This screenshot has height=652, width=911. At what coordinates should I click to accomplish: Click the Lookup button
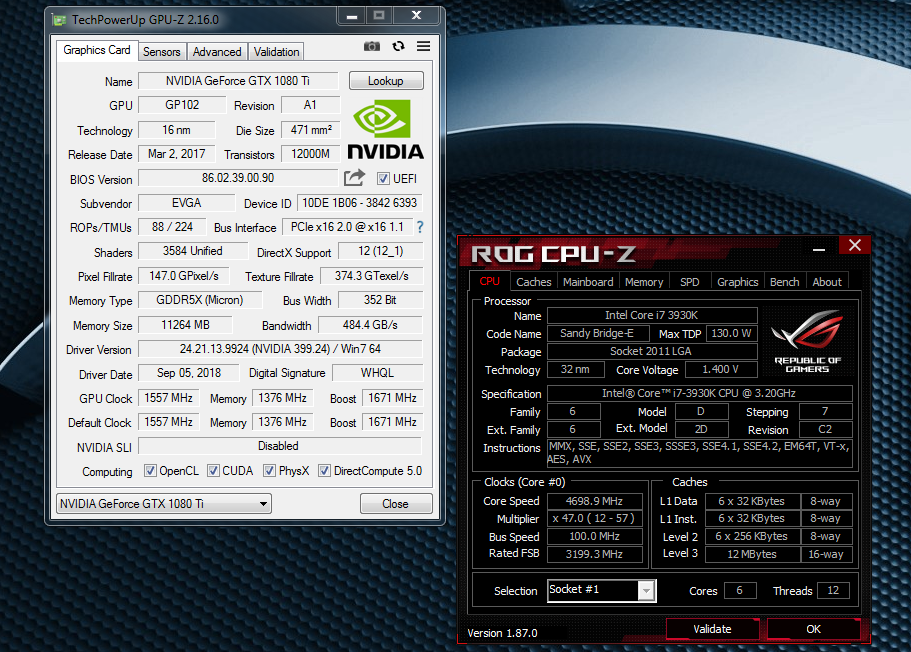[x=386, y=81]
